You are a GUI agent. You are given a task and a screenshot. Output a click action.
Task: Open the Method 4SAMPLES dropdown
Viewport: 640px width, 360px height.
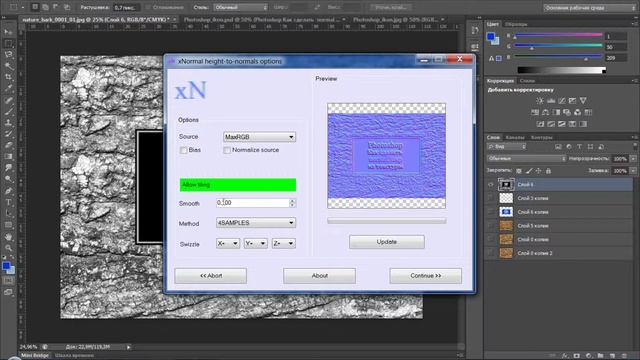(256, 223)
